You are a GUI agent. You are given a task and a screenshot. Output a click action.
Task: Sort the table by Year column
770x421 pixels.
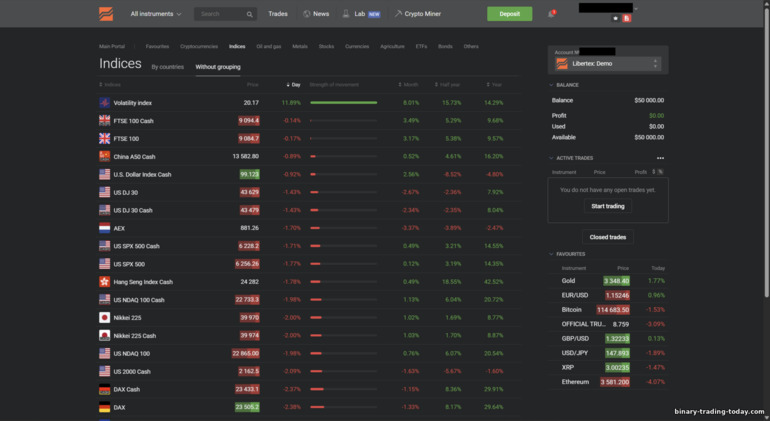tap(495, 84)
